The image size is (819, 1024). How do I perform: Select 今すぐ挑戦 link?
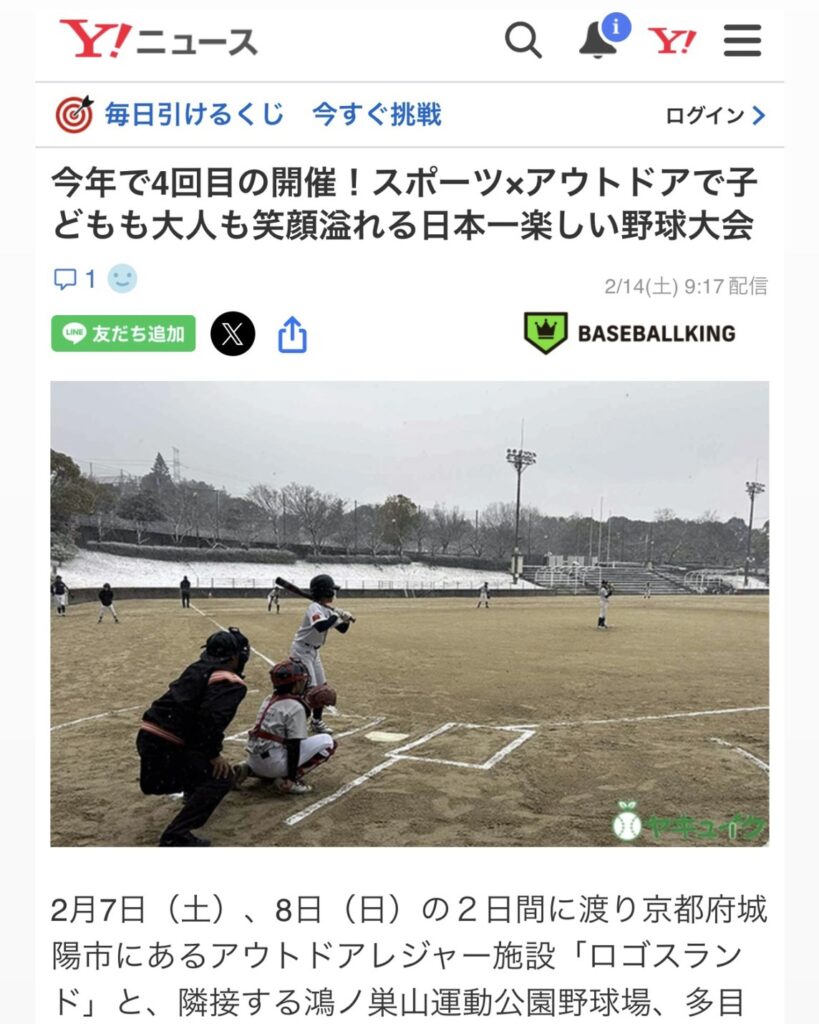[377, 114]
